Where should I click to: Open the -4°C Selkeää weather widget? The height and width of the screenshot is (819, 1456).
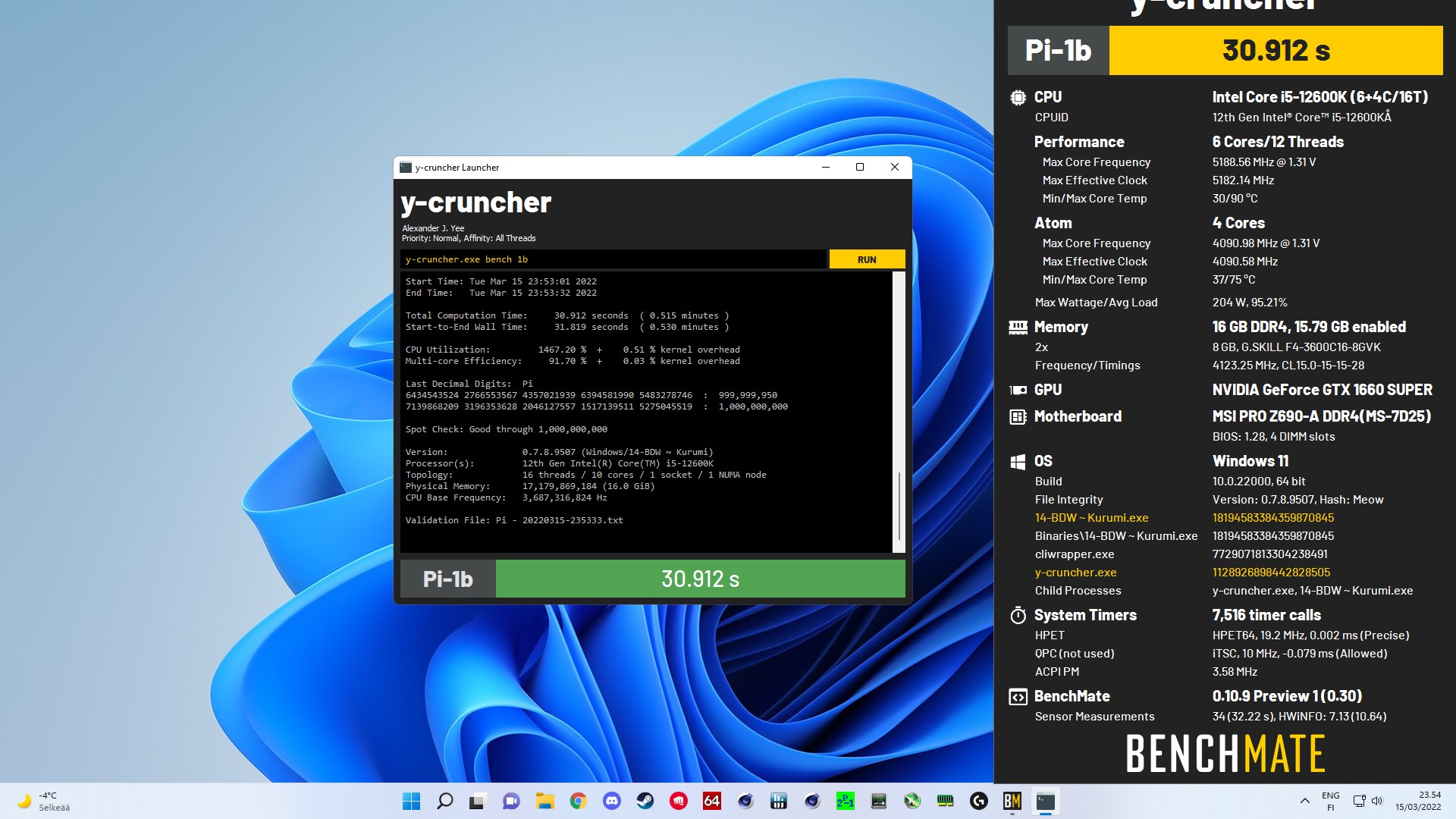tap(44, 801)
